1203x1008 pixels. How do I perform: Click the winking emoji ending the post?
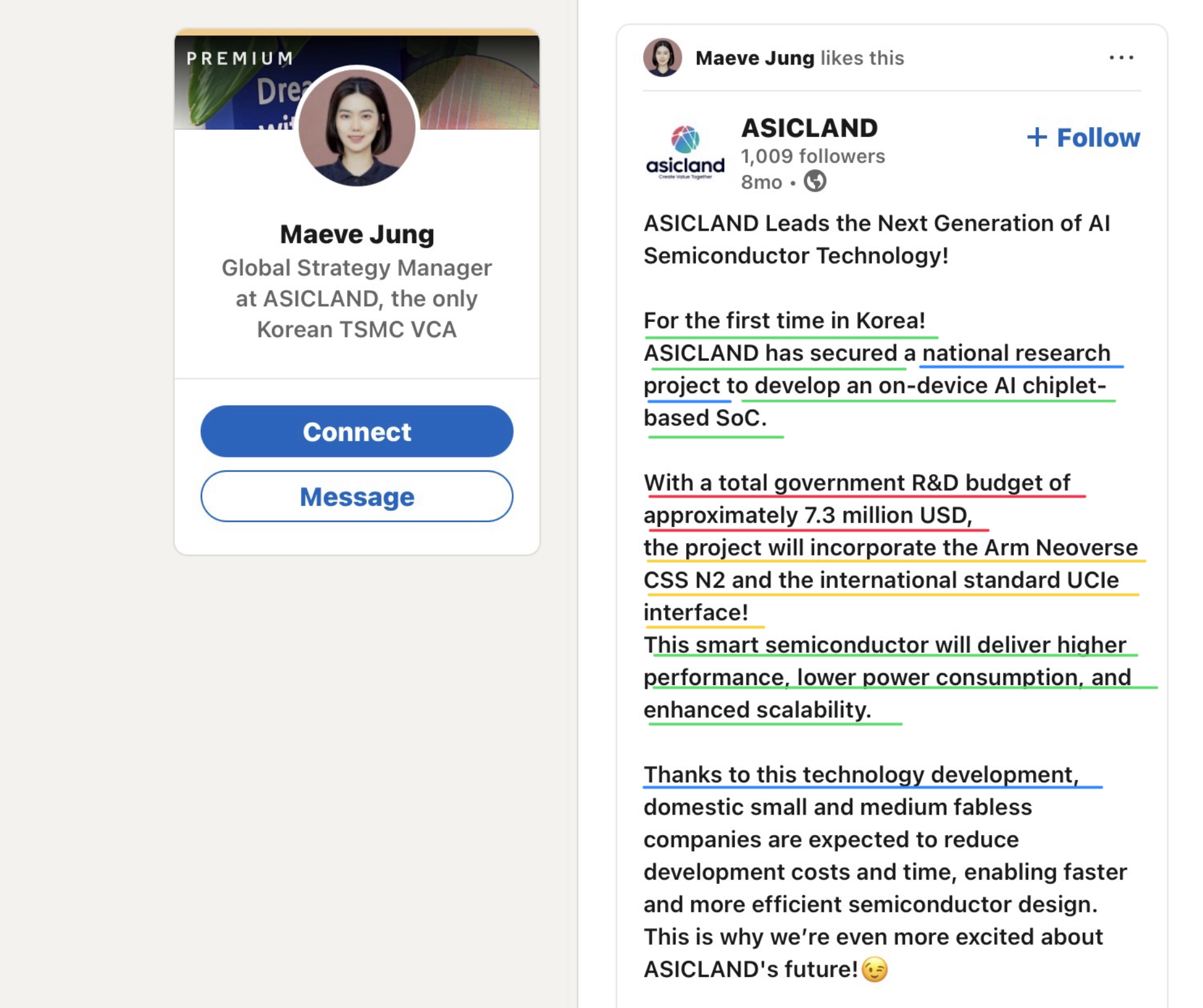point(875,969)
